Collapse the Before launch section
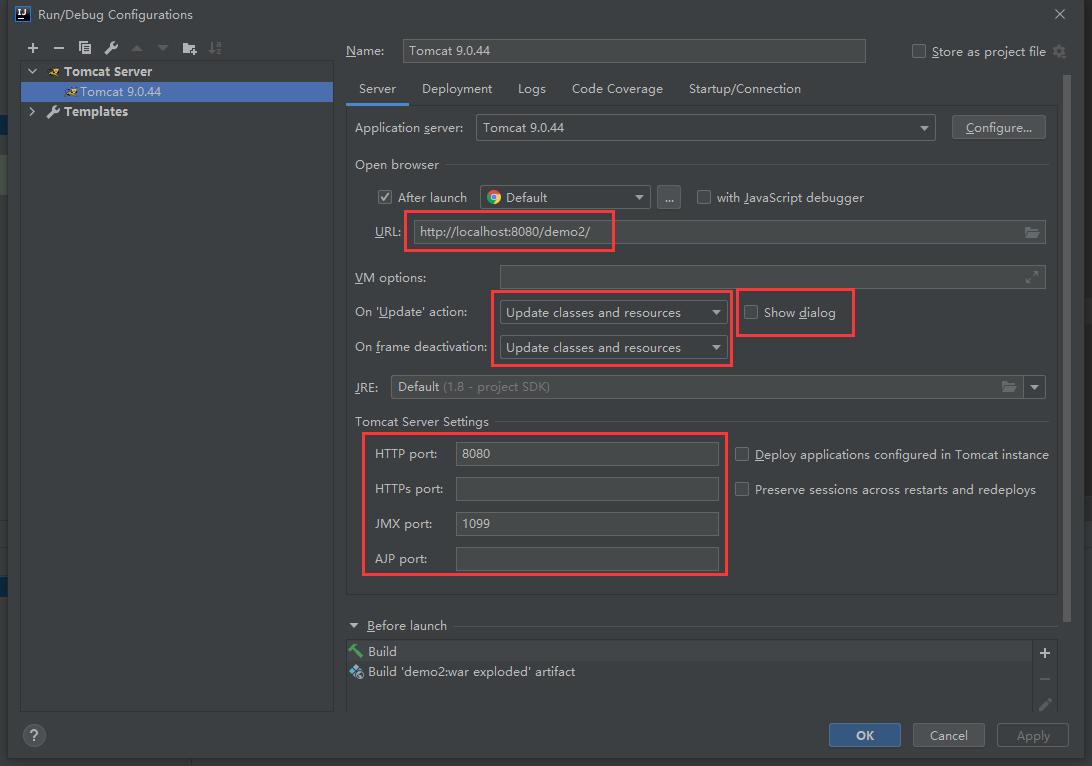 [354, 625]
